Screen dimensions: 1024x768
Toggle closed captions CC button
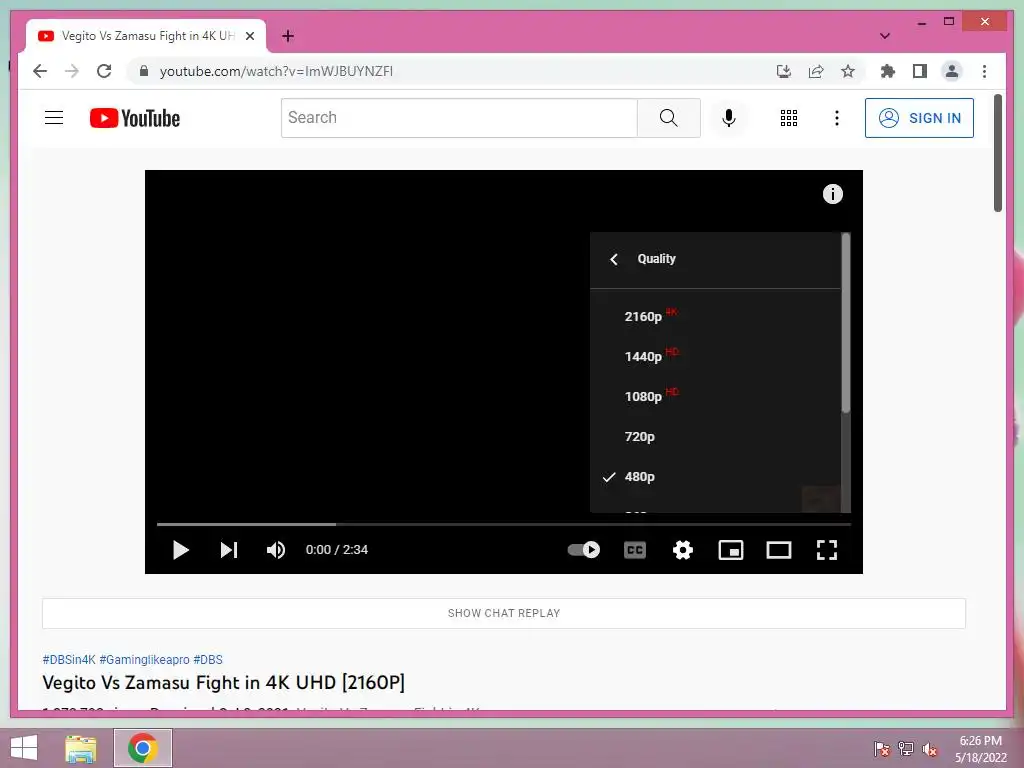coord(635,550)
